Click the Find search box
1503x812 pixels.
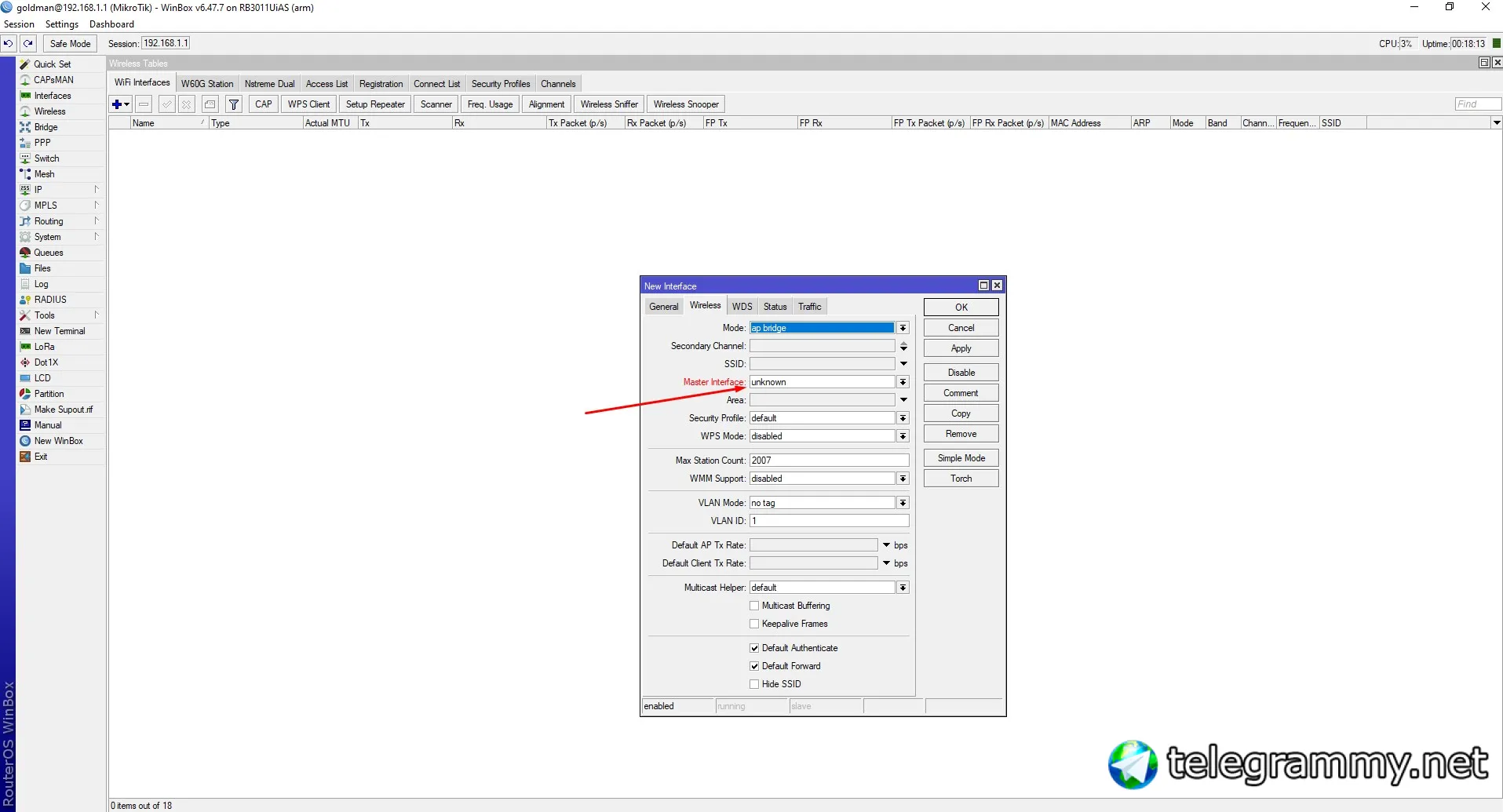pos(1477,104)
